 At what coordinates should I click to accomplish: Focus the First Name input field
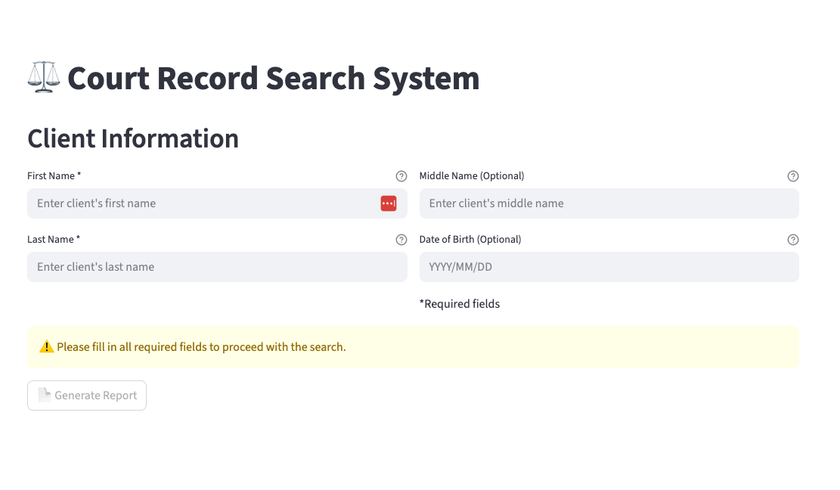(217, 203)
